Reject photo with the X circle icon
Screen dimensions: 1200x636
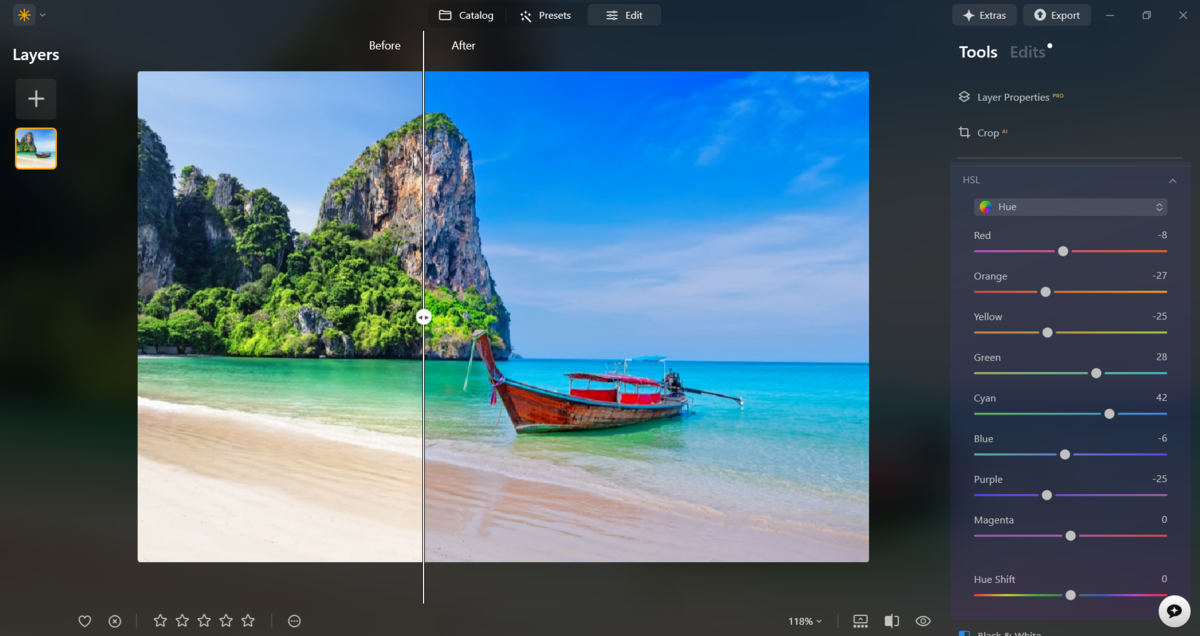(x=115, y=621)
